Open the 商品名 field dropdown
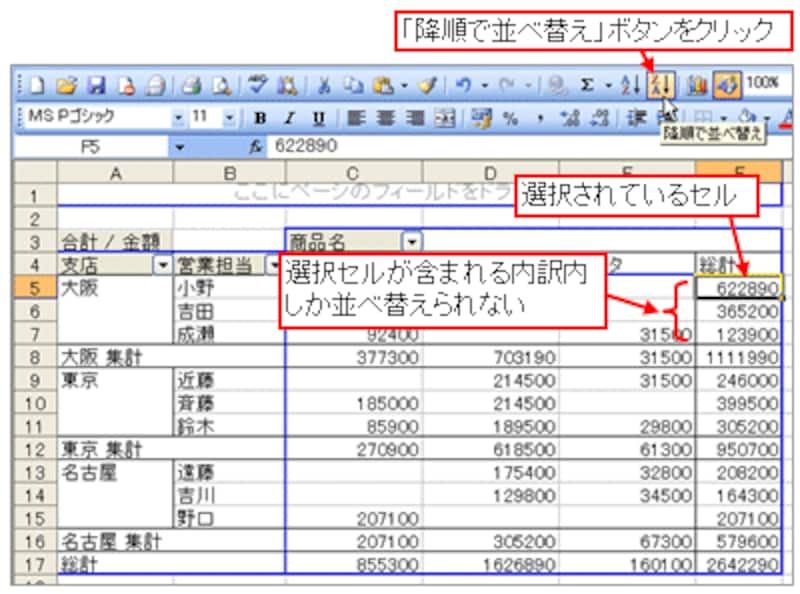Viewport: 800px width, 594px height. (411, 242)
